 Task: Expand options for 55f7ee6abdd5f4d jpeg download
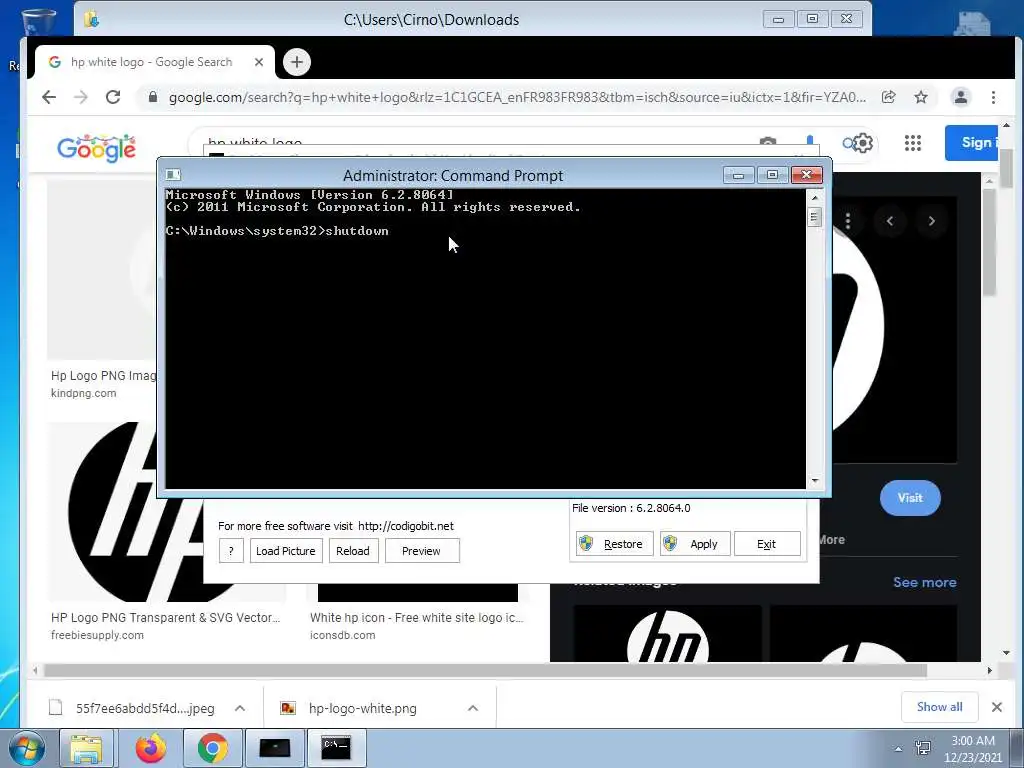point(240,708)
